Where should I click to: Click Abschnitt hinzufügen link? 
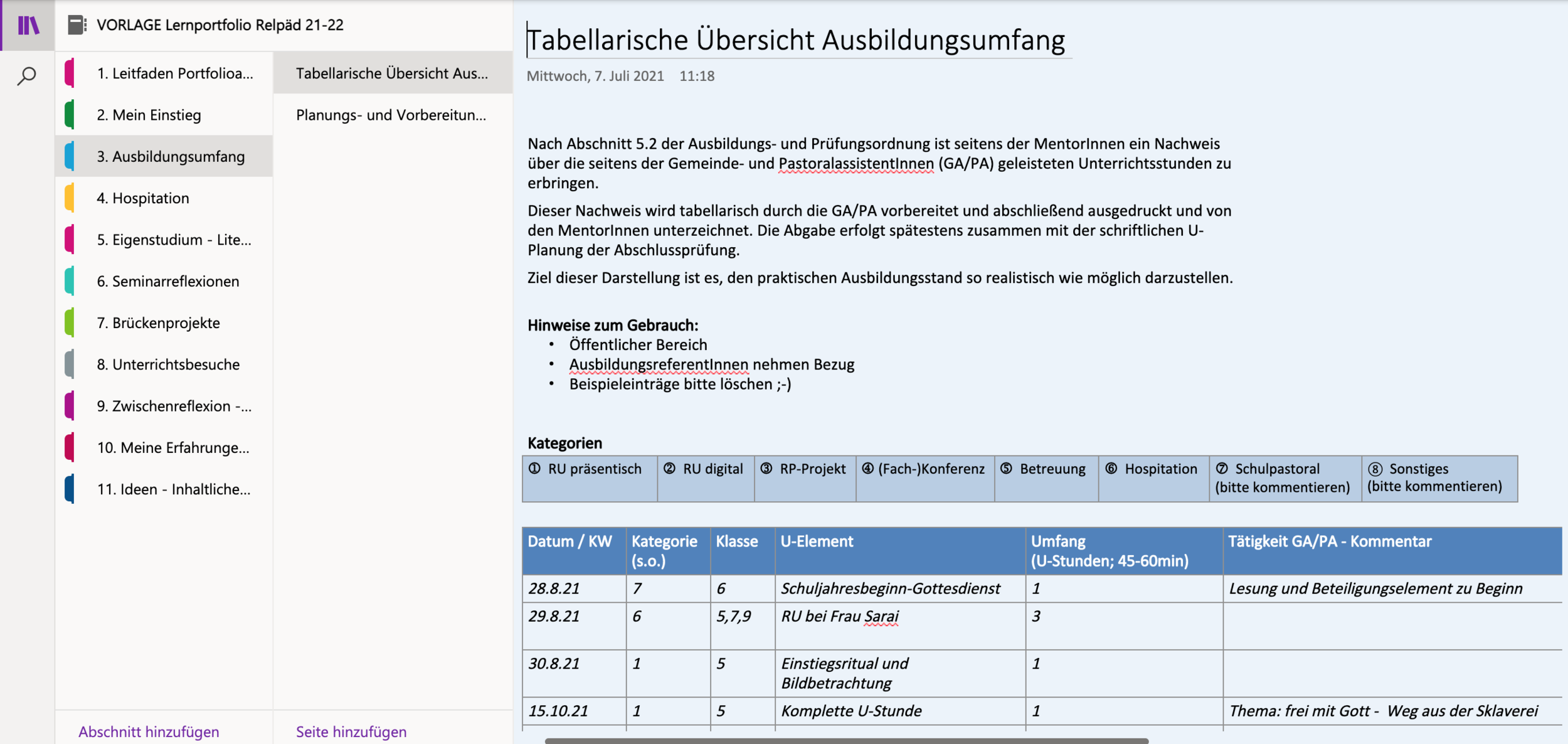(149, 731)
